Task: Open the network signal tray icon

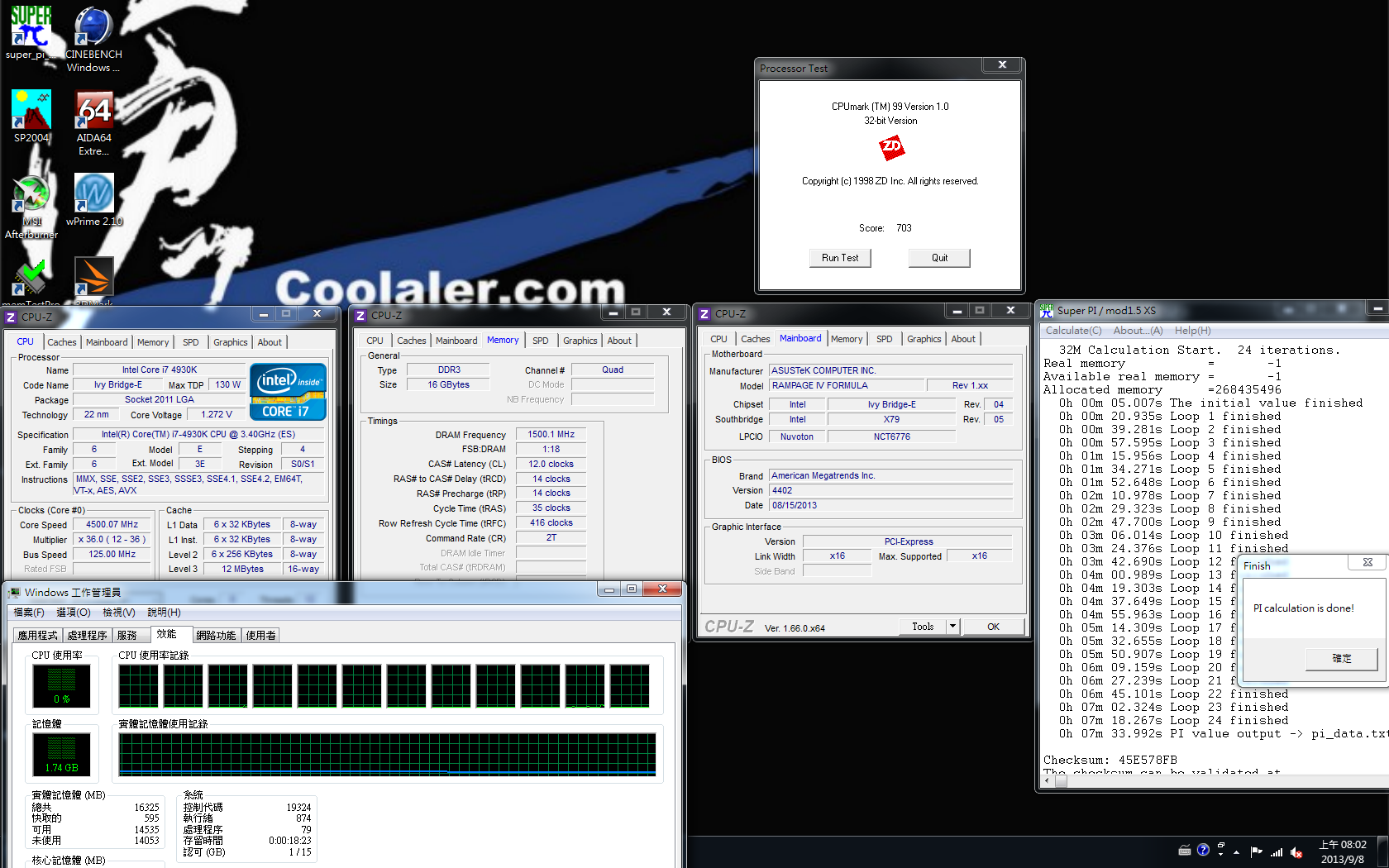Action: [1277, 851]
